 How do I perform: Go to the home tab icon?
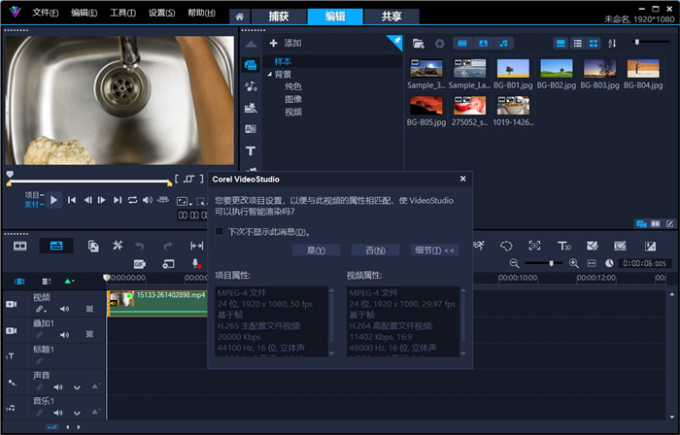[239, 17]
